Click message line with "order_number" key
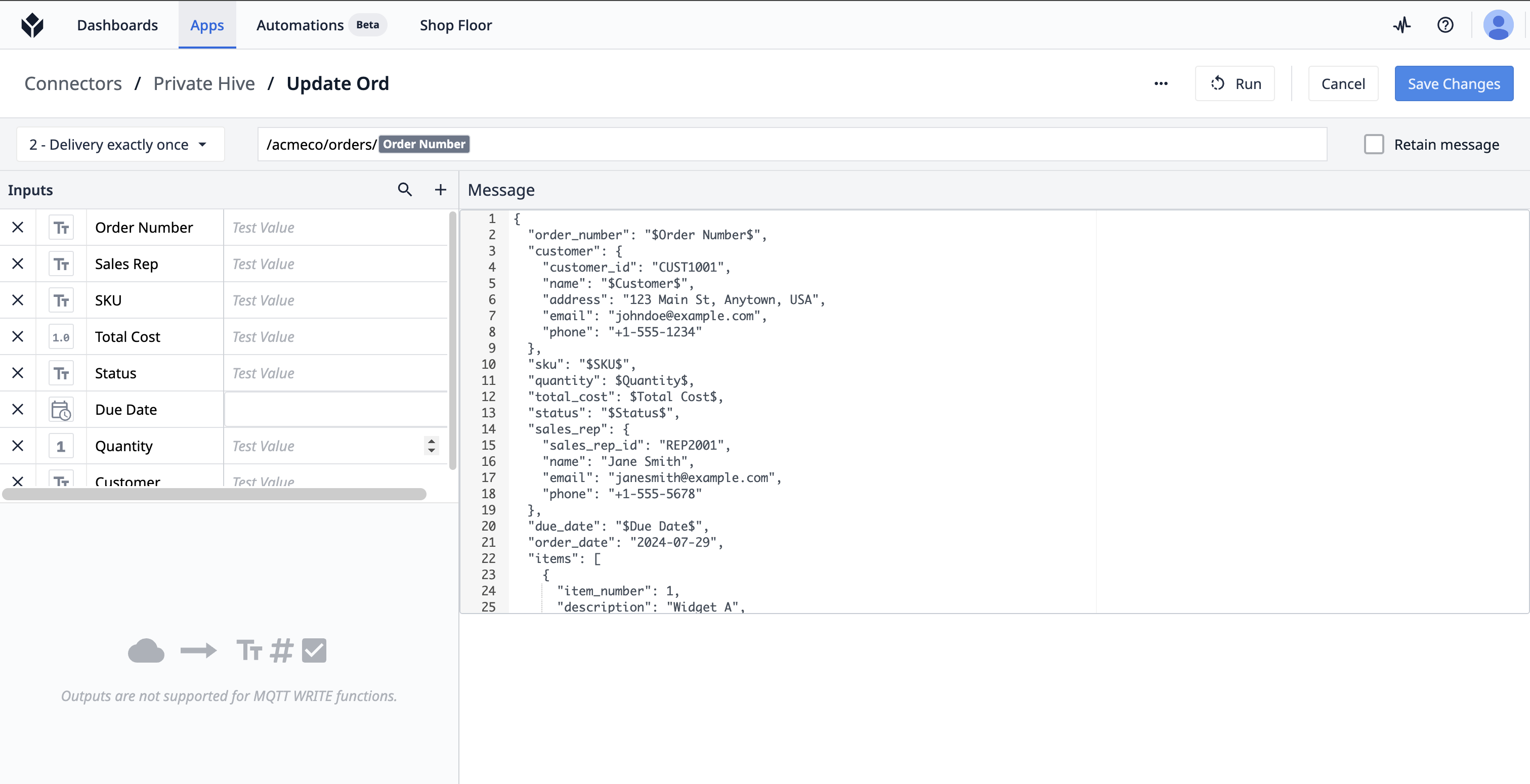Image resolution: width=1530 pixels, height=784 pixels. [648, 235]
